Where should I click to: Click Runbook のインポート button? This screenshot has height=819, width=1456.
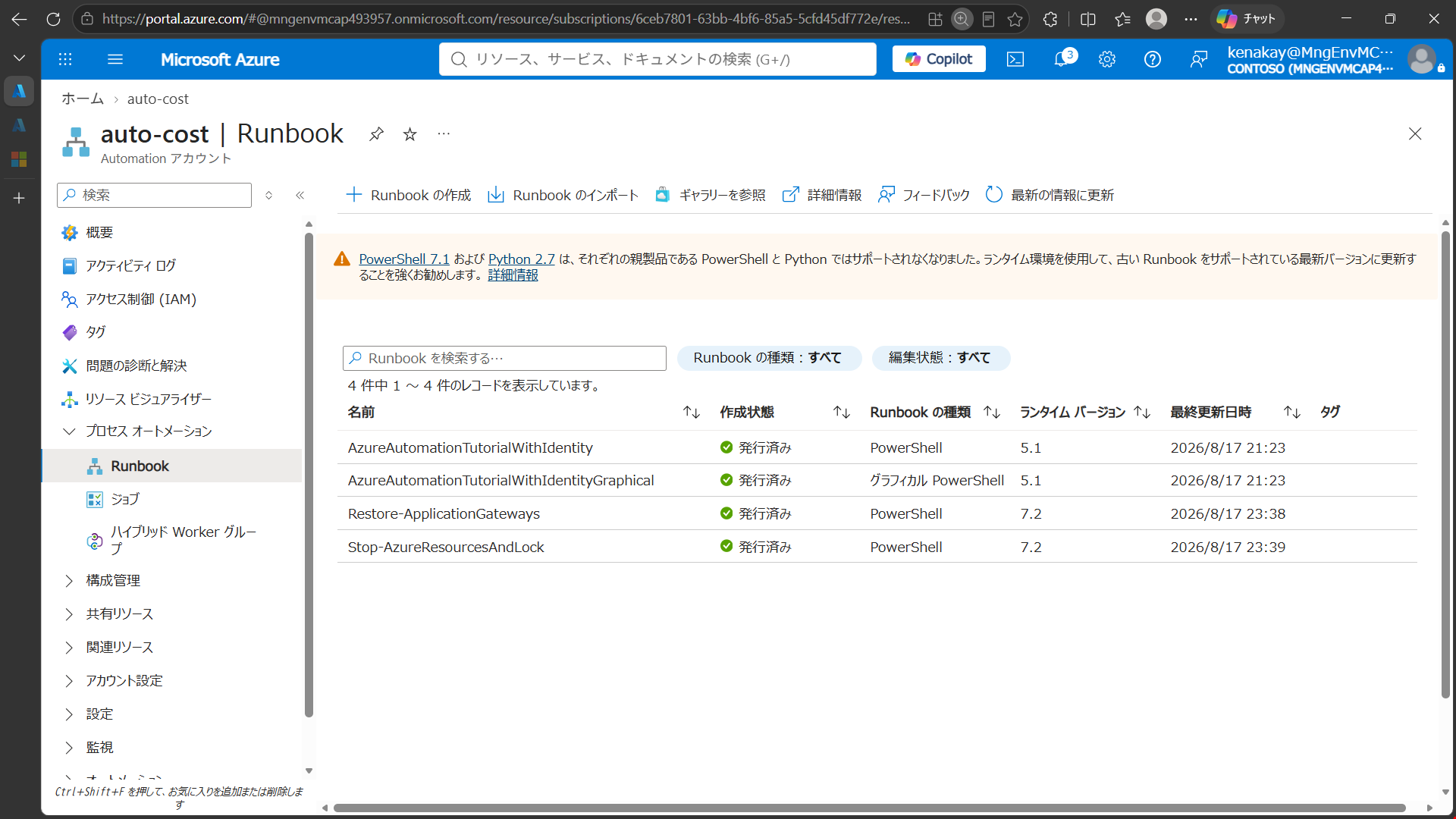point(563,195)
